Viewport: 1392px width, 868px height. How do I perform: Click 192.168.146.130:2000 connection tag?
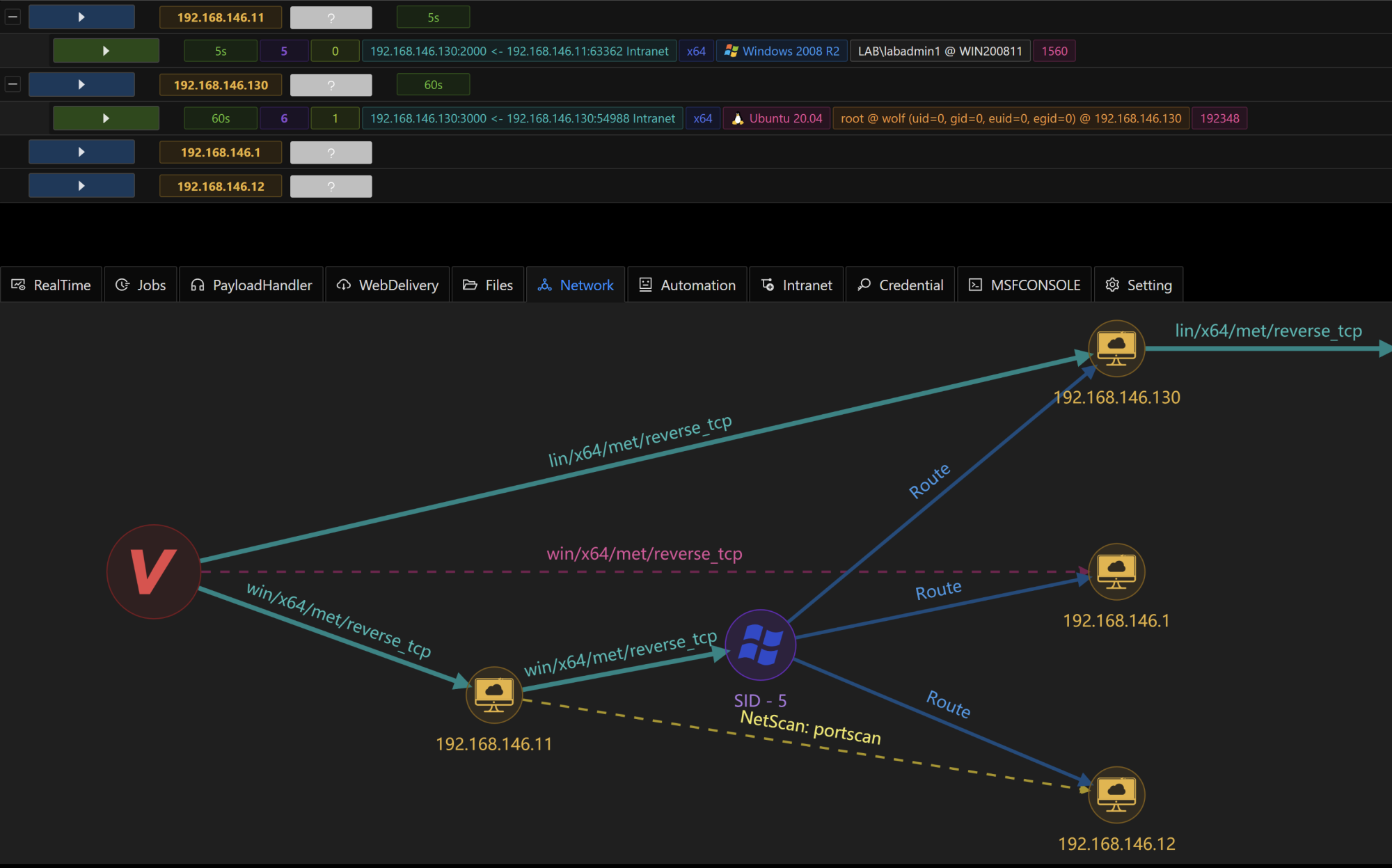point(519,51)
